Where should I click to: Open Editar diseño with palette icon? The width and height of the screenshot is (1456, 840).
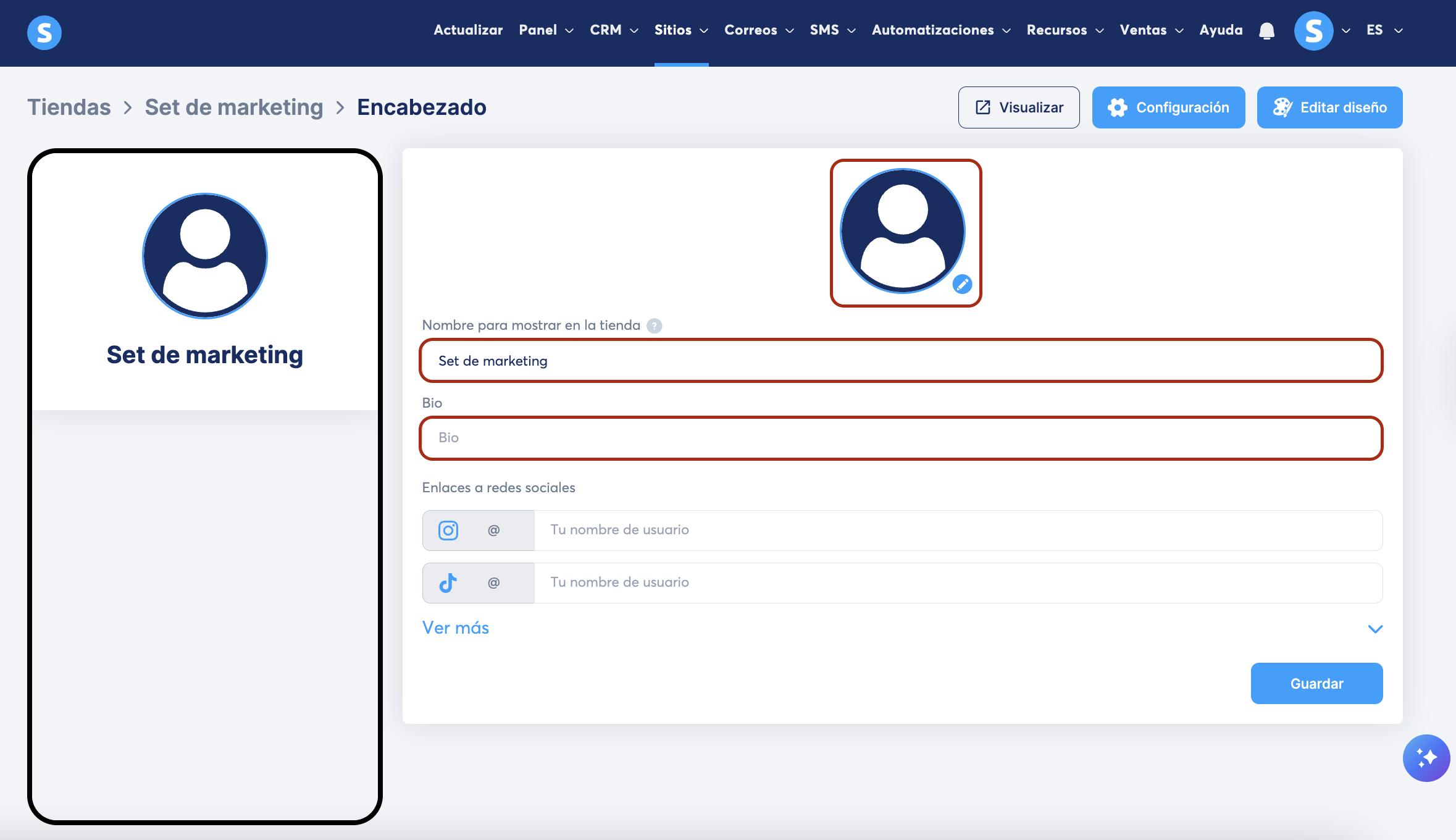(x=1329, y=107)
